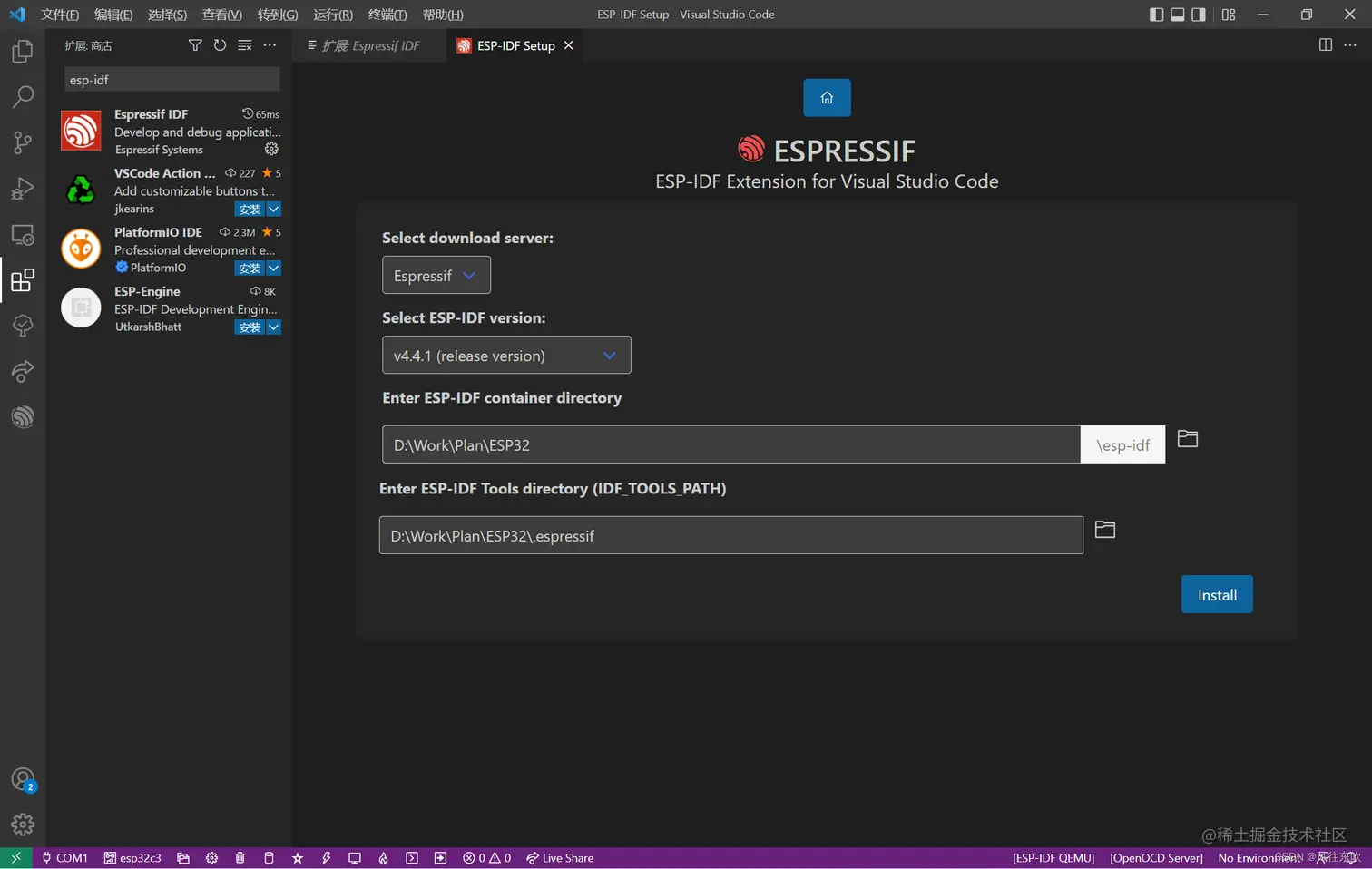Run full clean via trash icon
Image resolution: width=1372 pixels, height=869 pixels.
click(240, 858)
